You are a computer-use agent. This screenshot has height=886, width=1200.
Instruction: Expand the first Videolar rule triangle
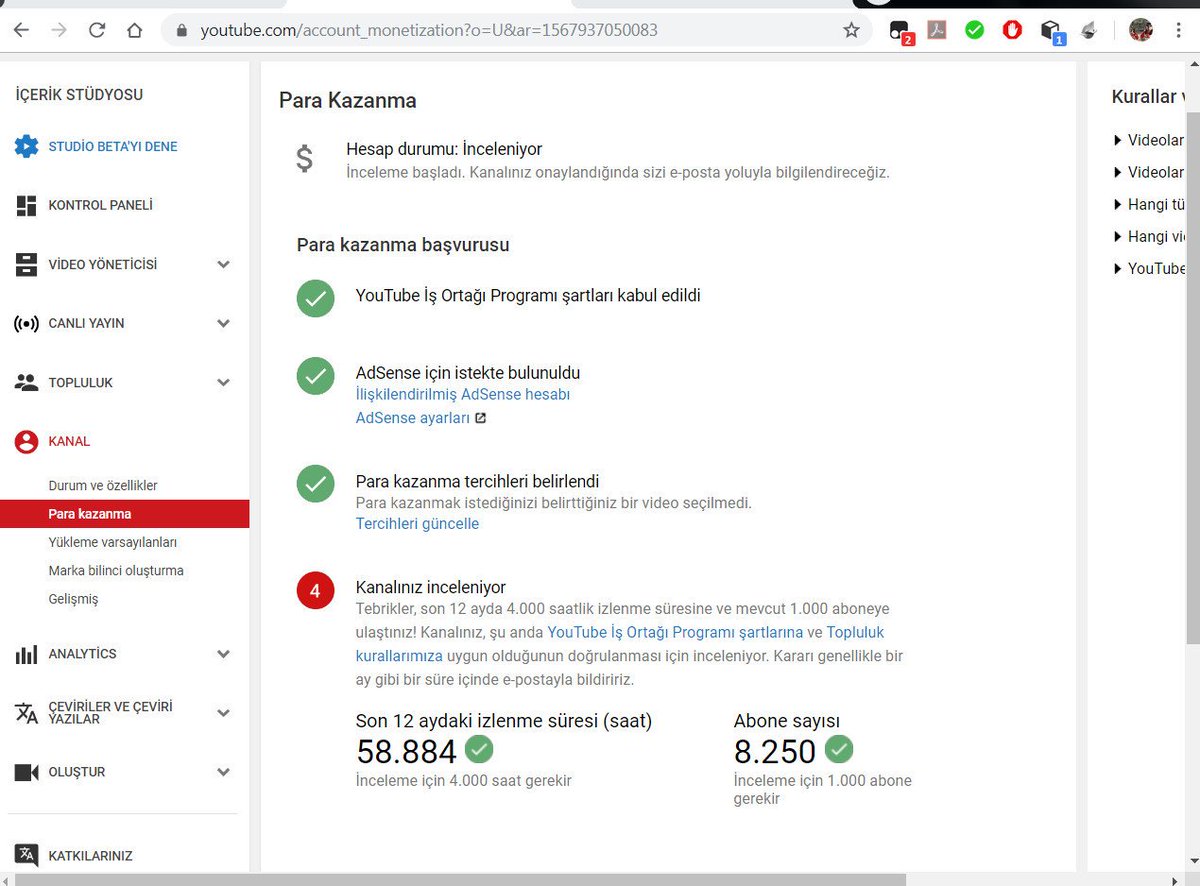[1118, 140]
